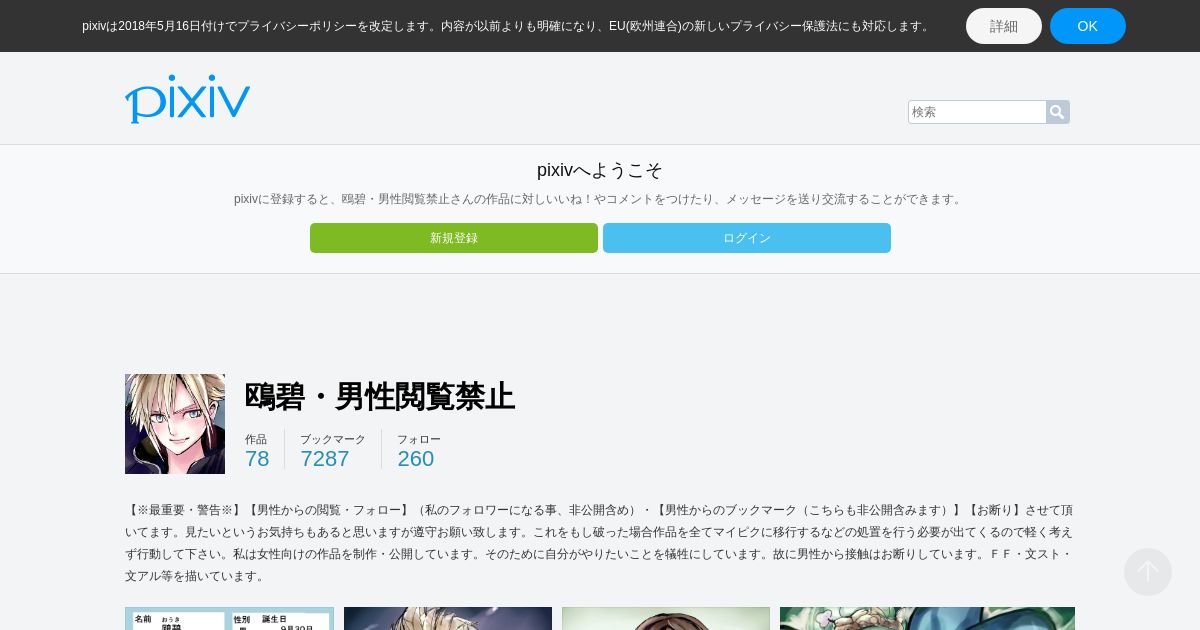Click the フォロー label
The width and height of the screenshot is (1200, 630).
(x=419, y=439)
